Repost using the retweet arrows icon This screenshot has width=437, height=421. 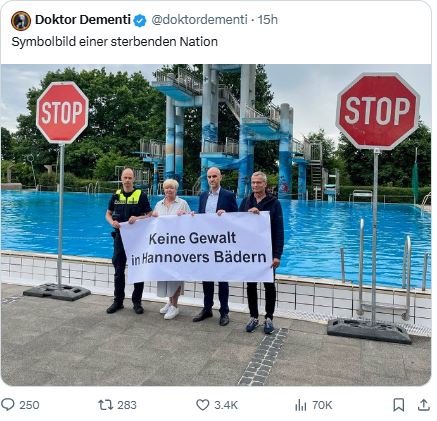click(x=106, y=405)
